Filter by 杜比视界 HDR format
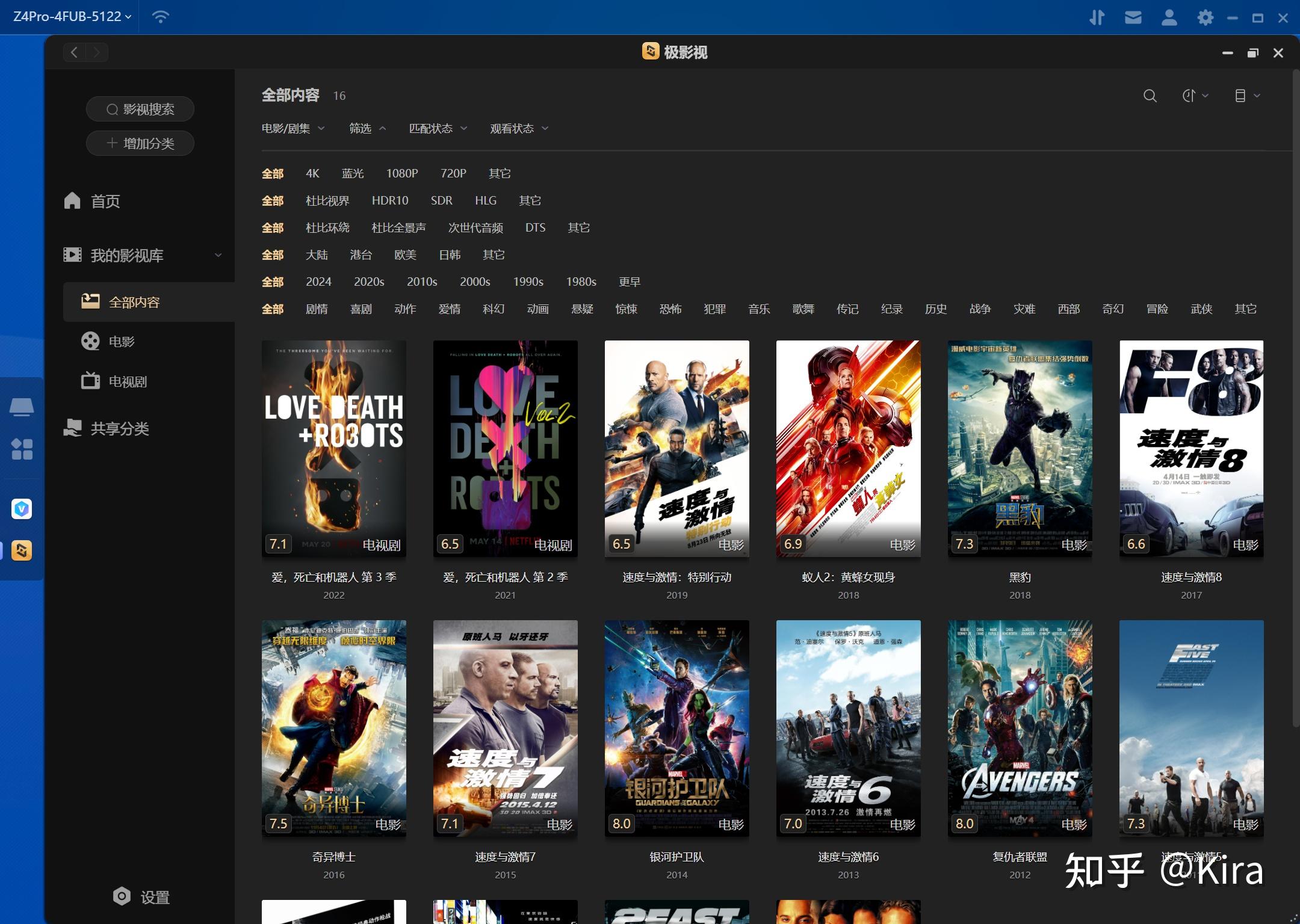 327,200
